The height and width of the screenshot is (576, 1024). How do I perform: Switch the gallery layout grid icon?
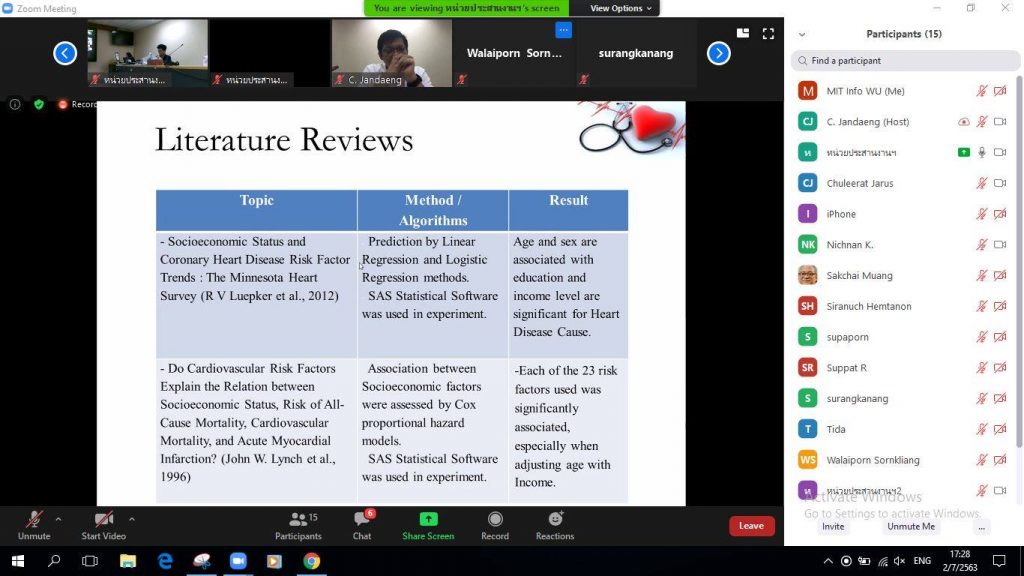pos(743,33)
